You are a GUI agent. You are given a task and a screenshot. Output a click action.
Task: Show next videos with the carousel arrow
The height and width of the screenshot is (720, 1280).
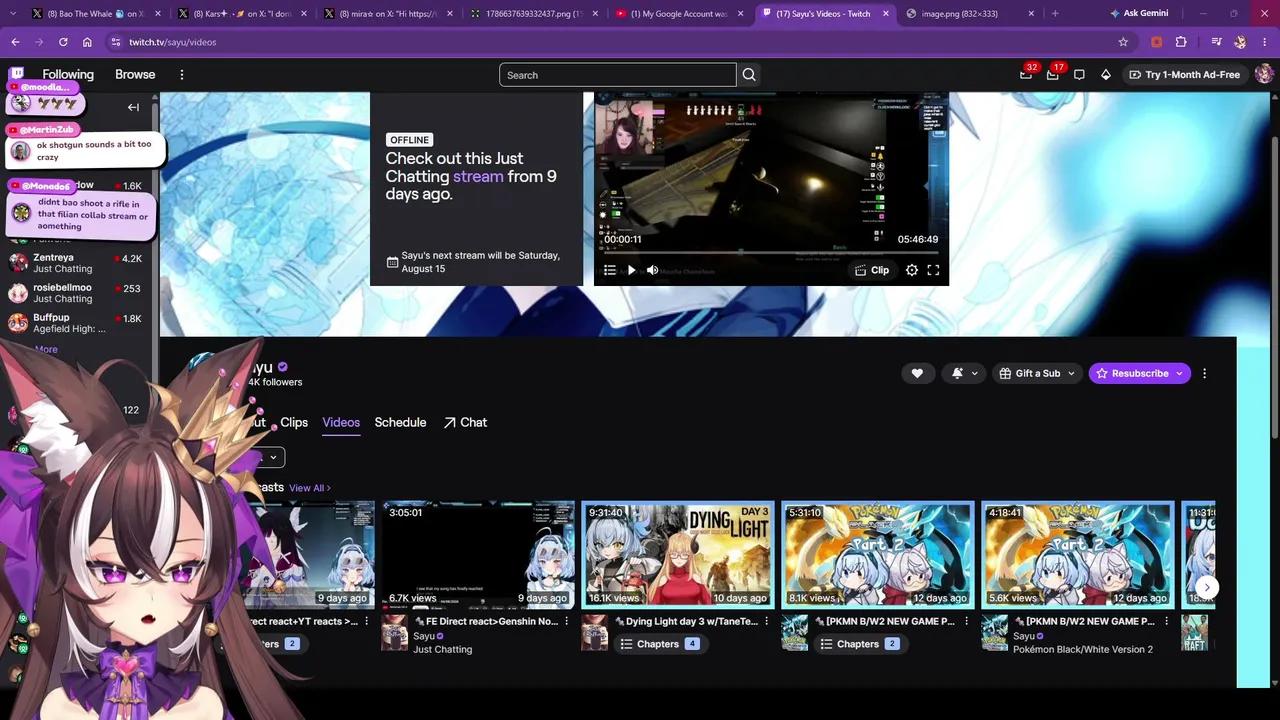[1207, 587]
